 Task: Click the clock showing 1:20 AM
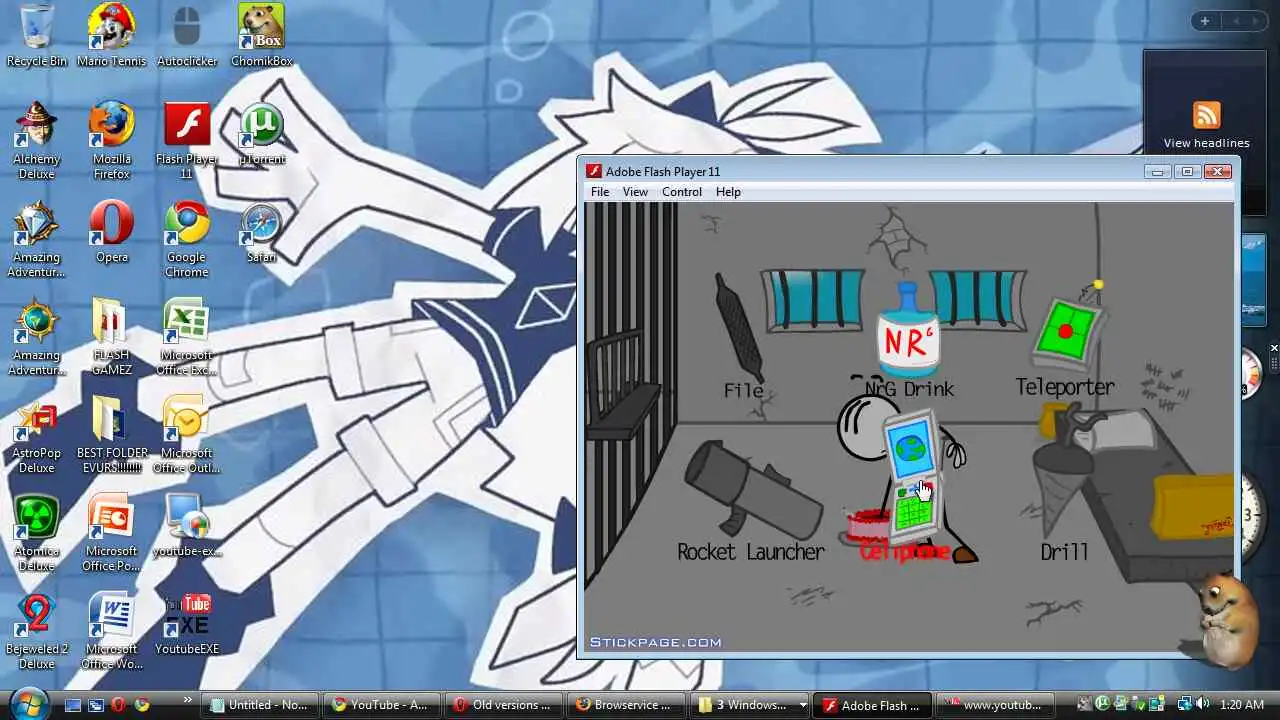1242,705
